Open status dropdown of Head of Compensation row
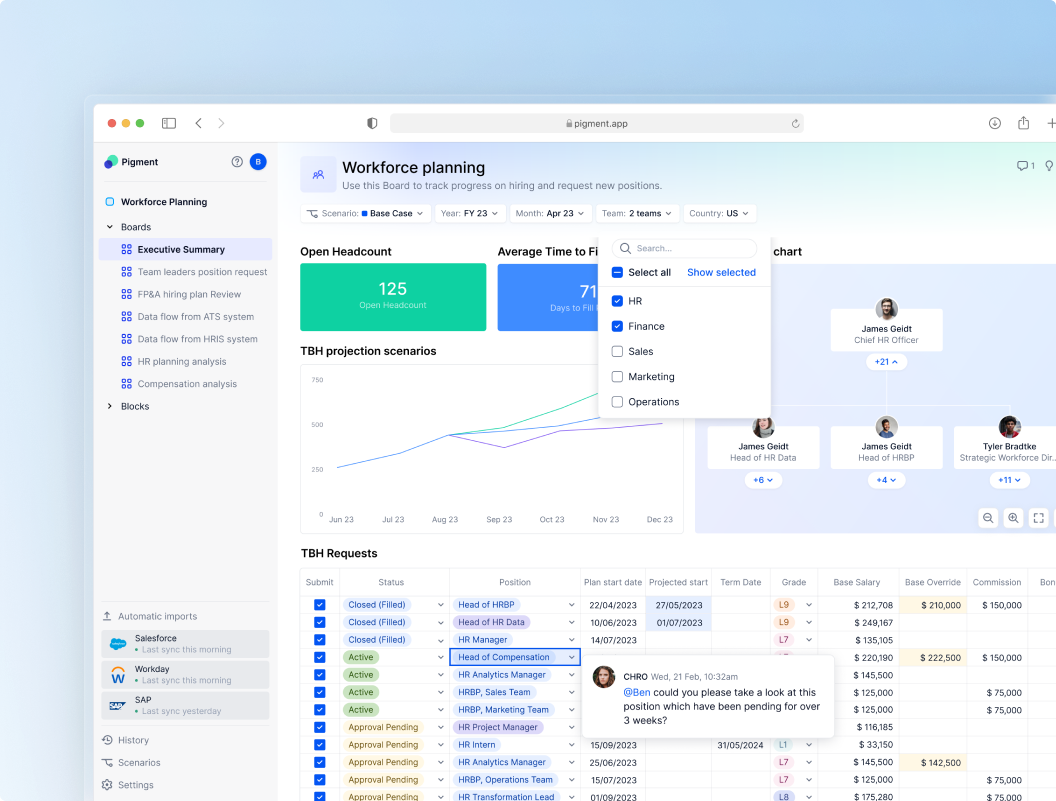The height and width of the screenshot is (801, 1056). coord(440,658)
